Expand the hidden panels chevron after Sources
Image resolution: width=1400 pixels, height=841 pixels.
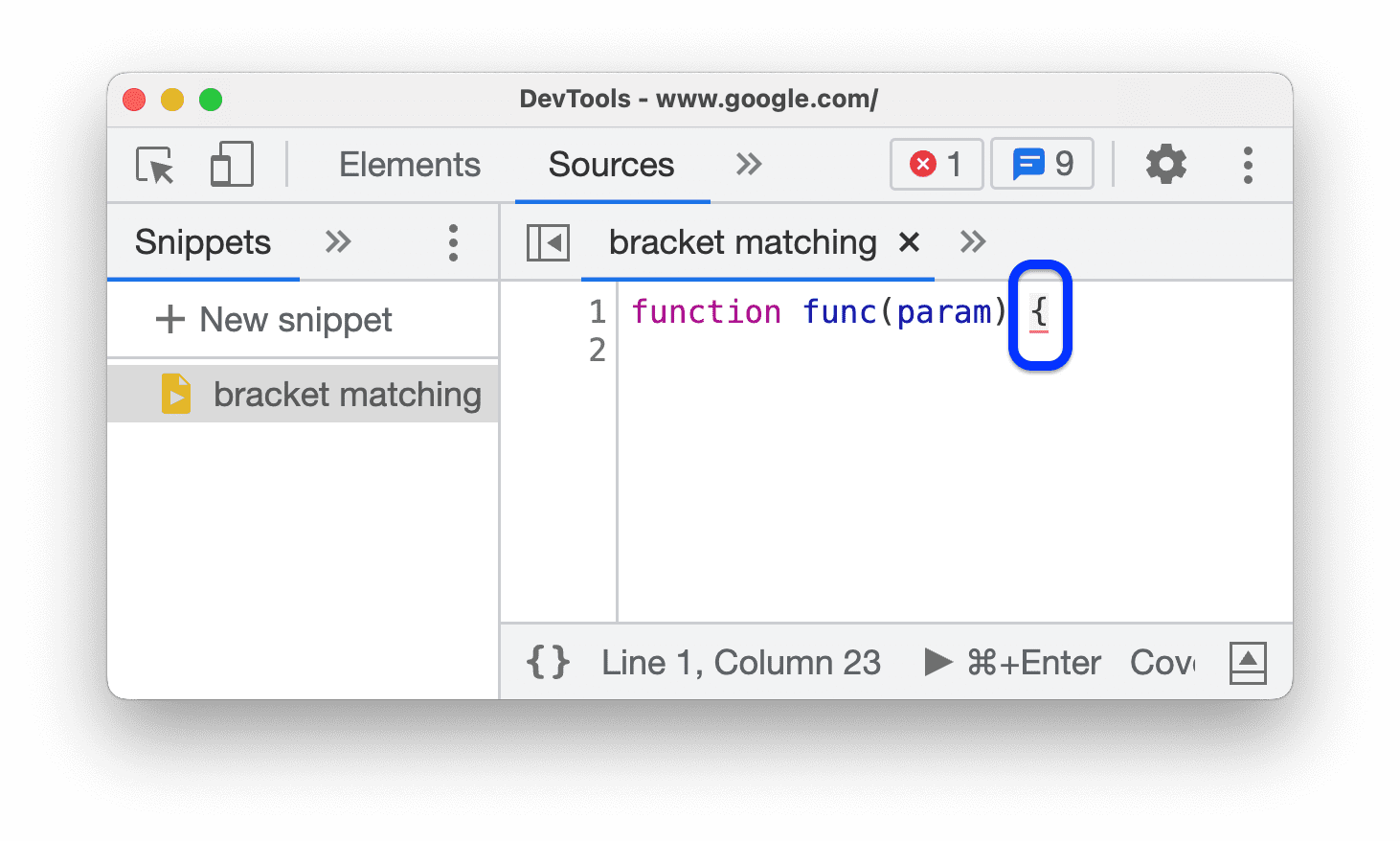(x=749, y=164)
